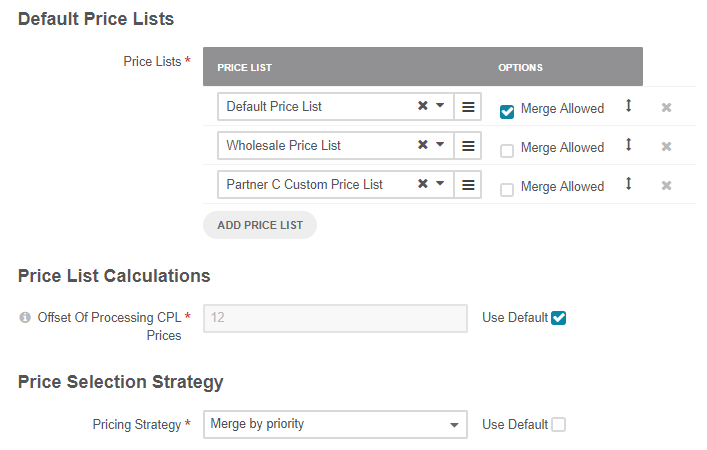Uncheck Merge Allowed for Default Price List
Viewport: 707px width, 450px height.
507,111
